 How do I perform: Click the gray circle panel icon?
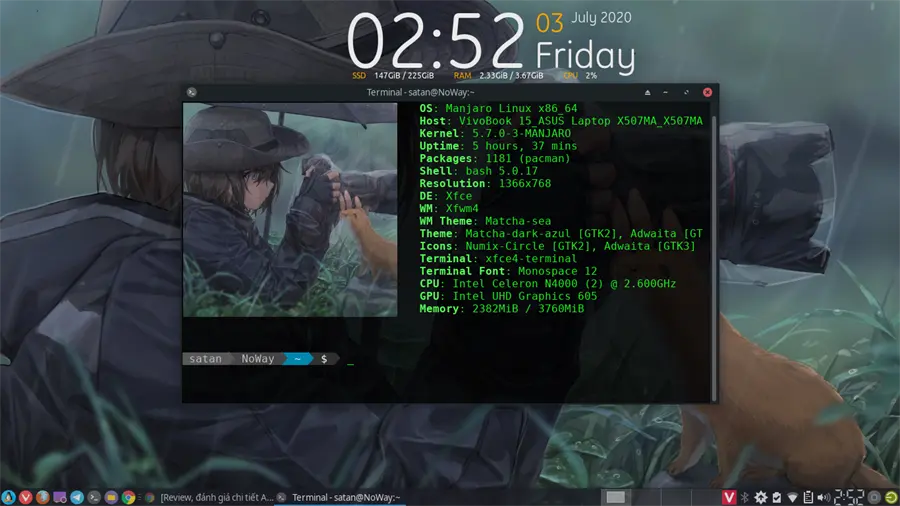(874, 497)
